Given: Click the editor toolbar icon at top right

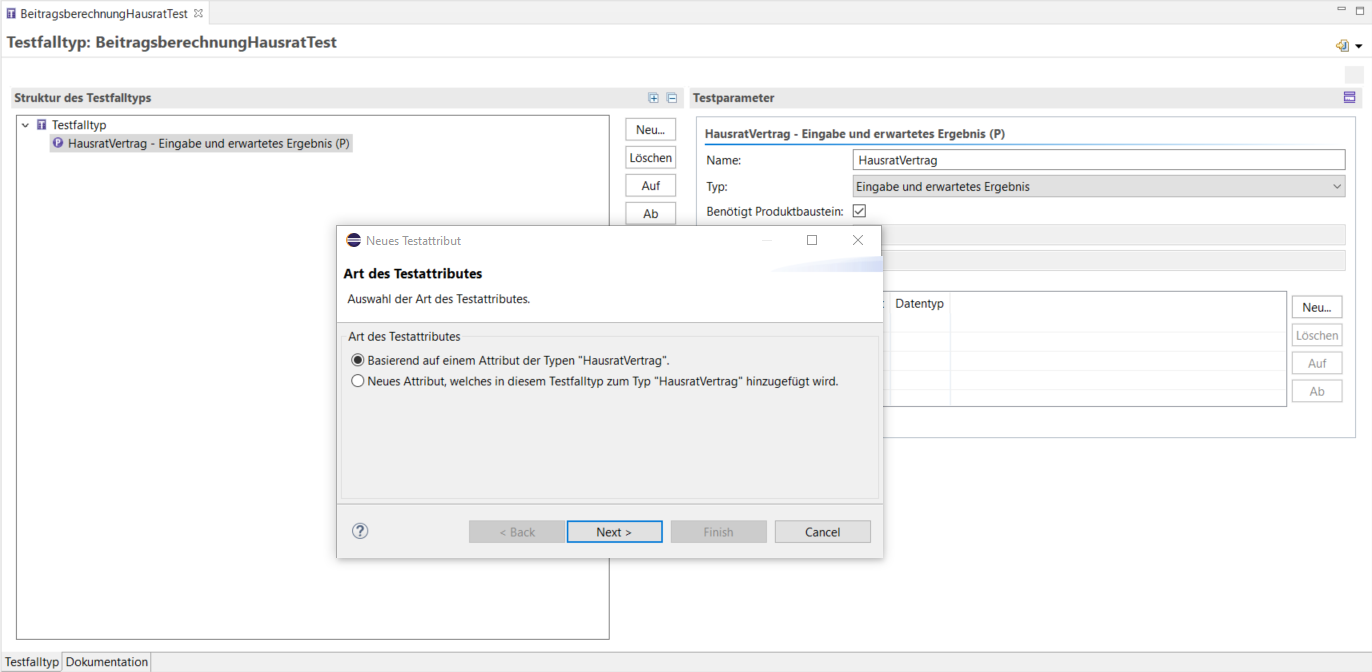Looking at the screenshot, I should (x=1341, y=46).
